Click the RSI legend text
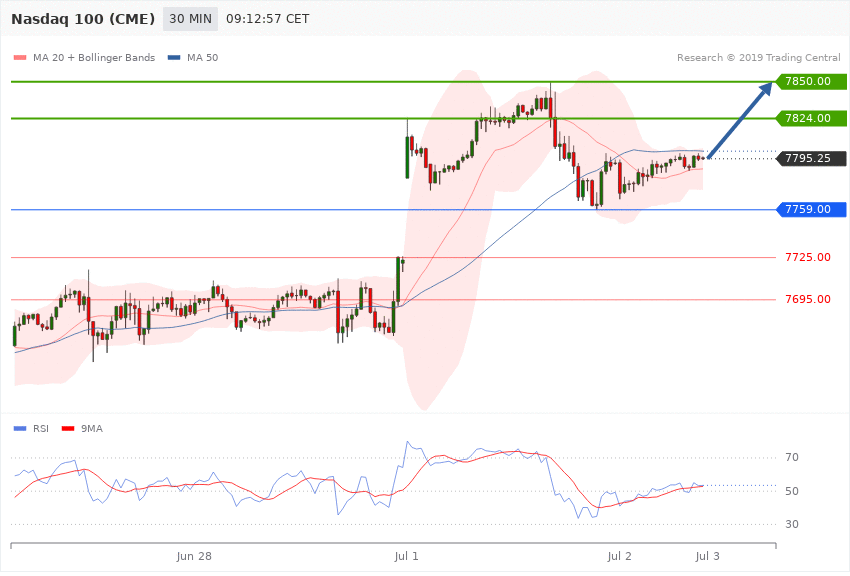 coord(41,429)
